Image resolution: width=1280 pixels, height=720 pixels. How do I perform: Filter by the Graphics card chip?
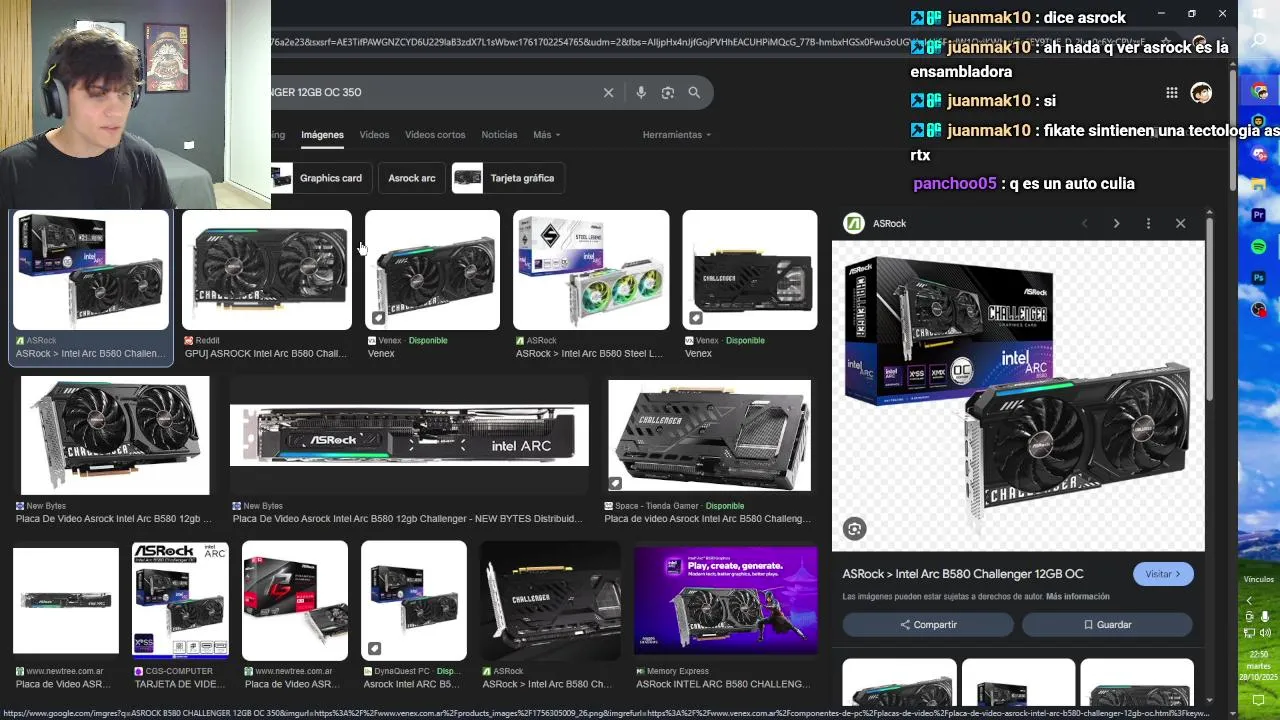[321, 178]
